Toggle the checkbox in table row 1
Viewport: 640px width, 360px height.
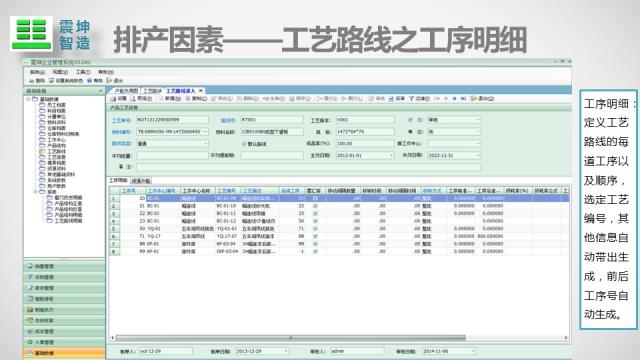(315, 198)
